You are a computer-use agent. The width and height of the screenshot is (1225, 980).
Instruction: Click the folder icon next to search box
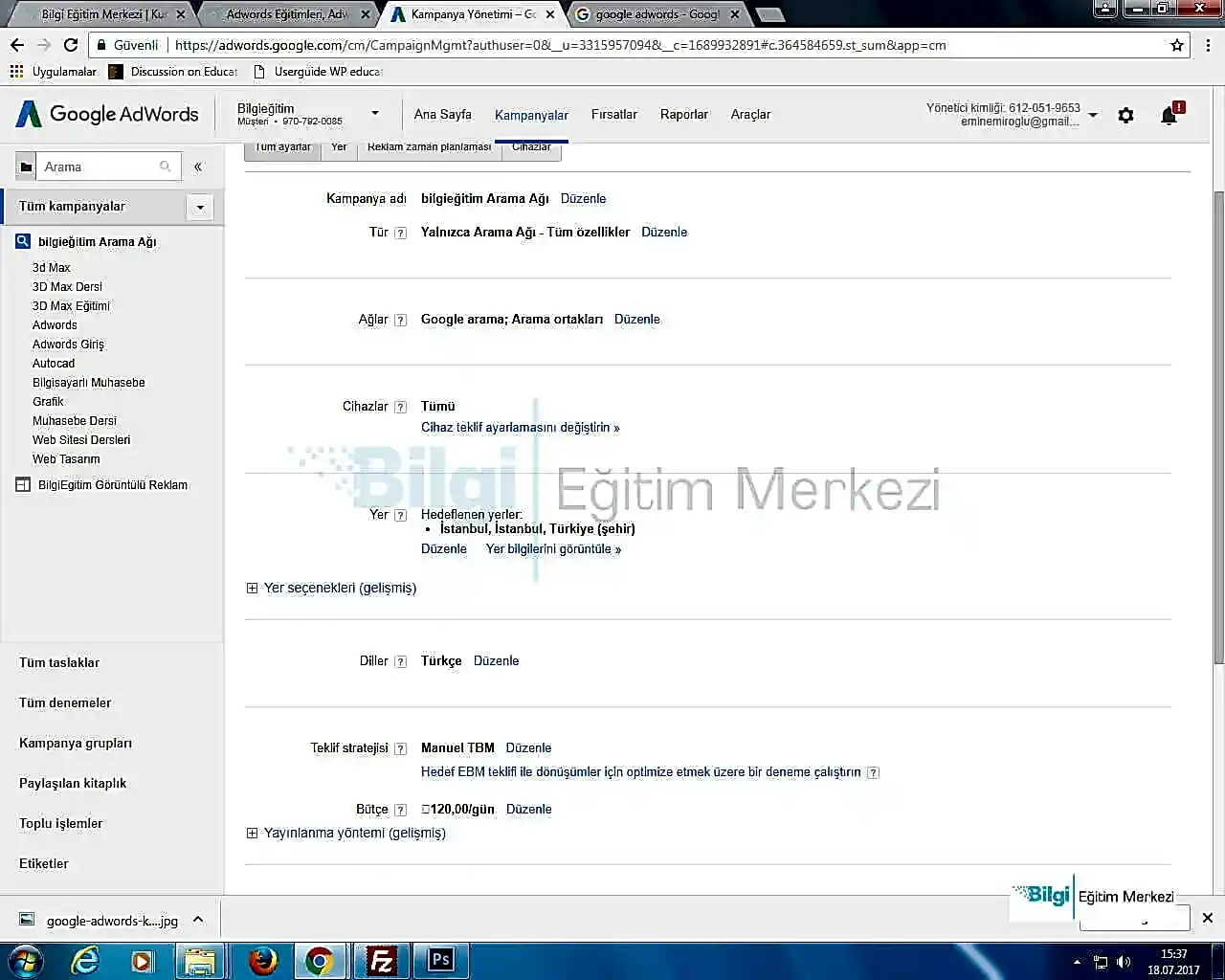pos(26,167)
